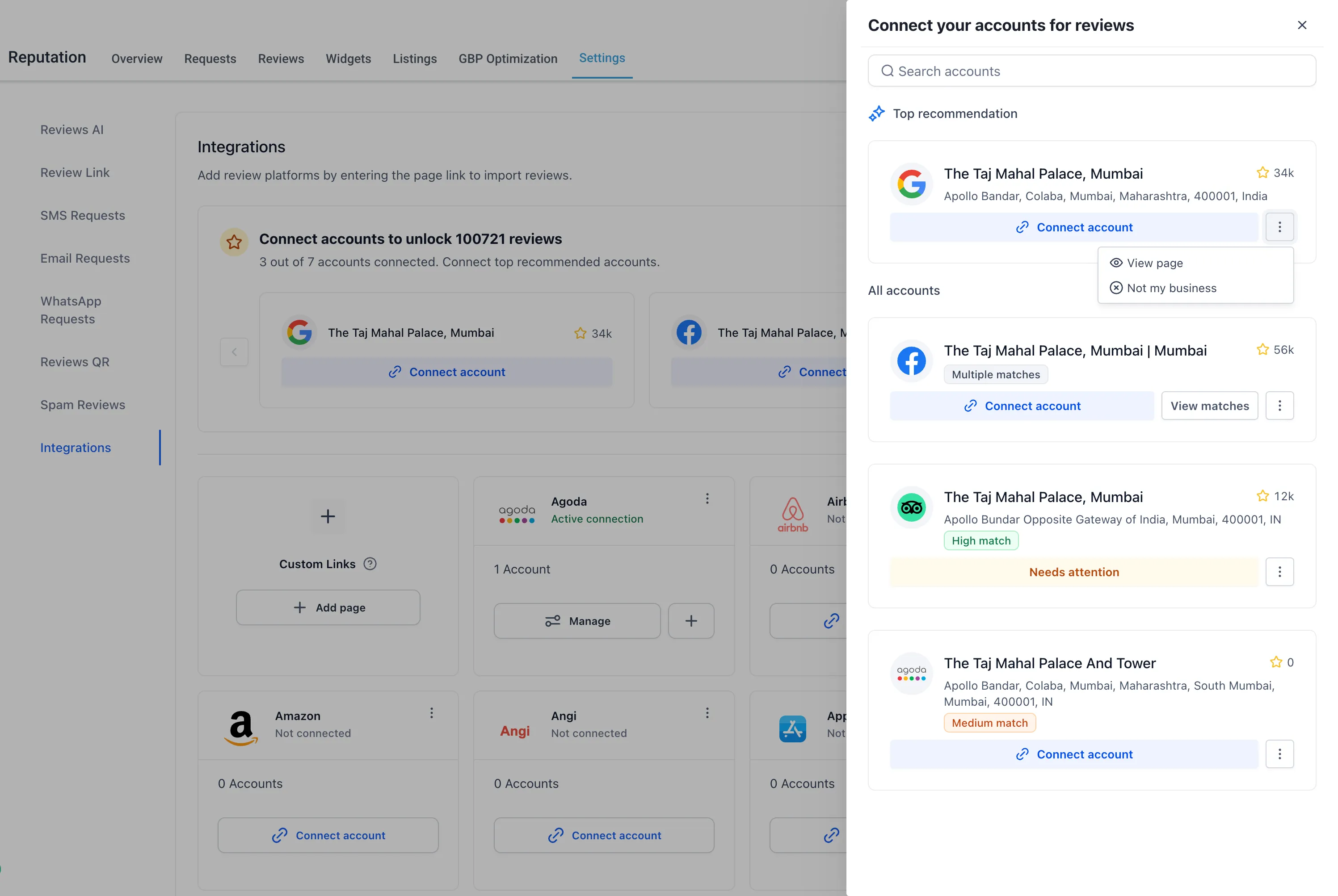Open WhatsApp Requests settings
The image size is (1338, 896).
[x=71, y=310]
